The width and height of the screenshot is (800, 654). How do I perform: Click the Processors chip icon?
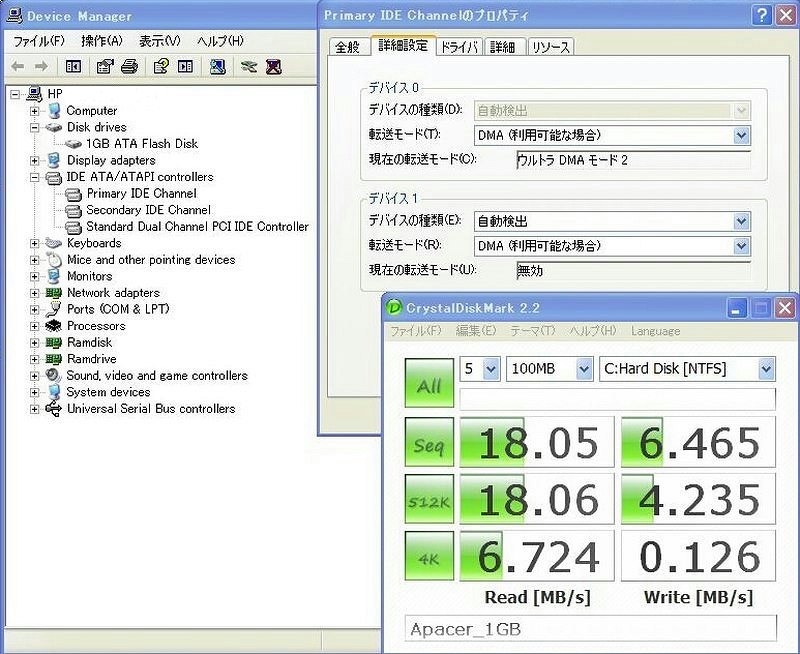pos(54,325)
